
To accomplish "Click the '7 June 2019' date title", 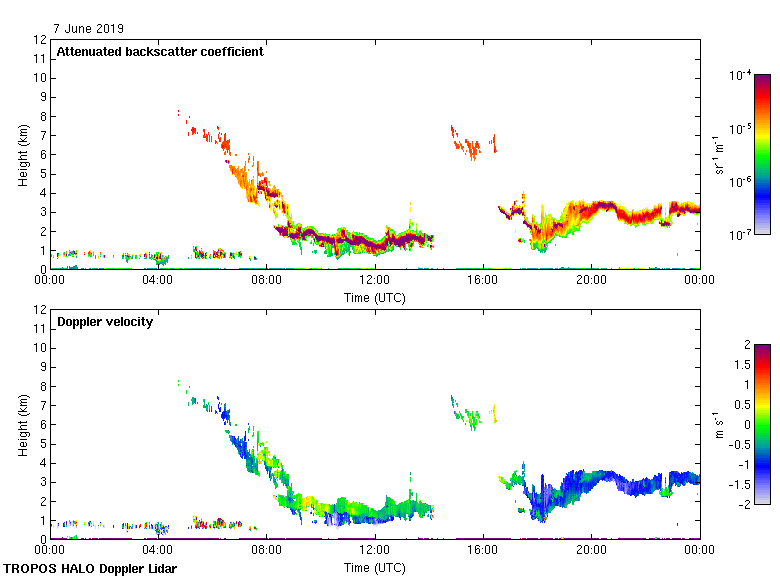I will click(x=88, y=28).
